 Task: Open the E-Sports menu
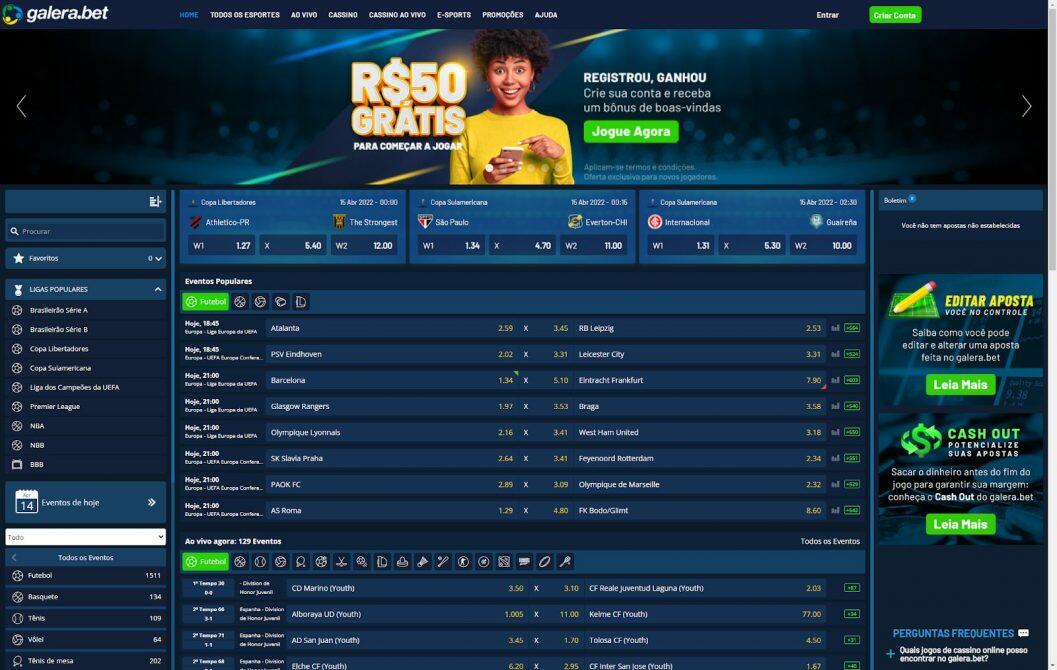tap(454, 15)
